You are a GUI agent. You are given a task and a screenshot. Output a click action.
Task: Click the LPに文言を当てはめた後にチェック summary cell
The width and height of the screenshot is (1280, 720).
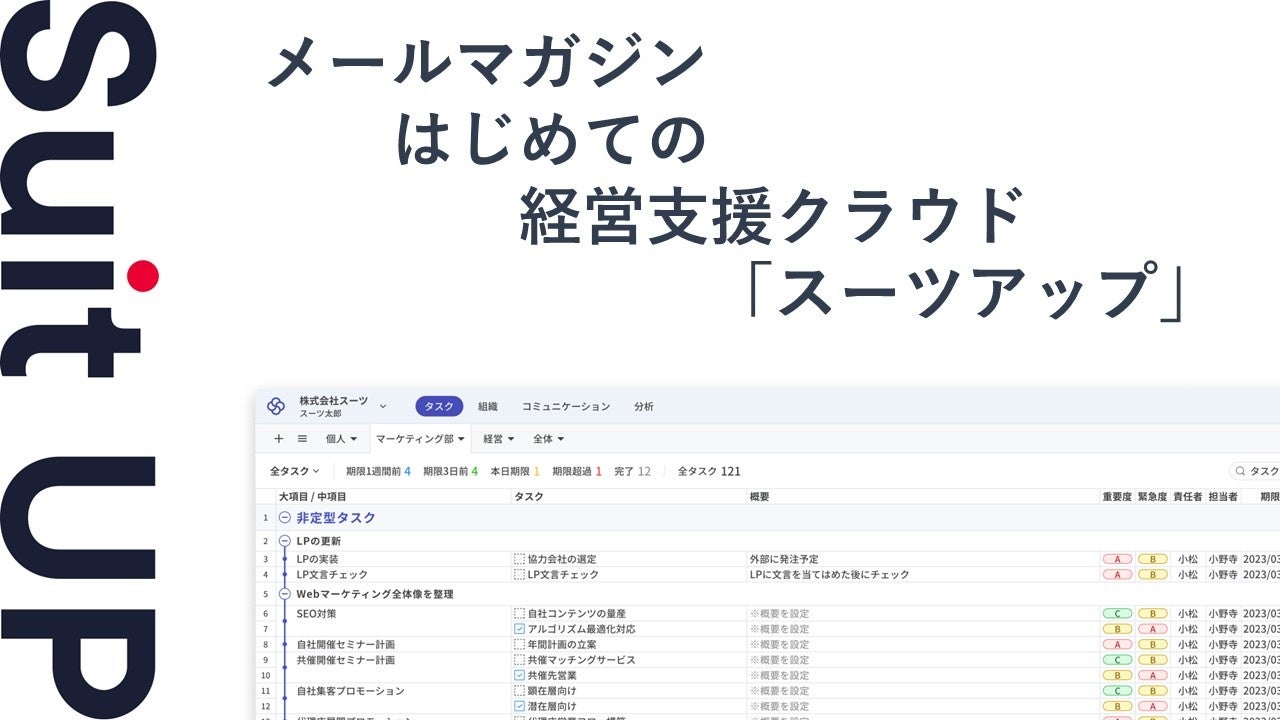click(x=829, y=575)
